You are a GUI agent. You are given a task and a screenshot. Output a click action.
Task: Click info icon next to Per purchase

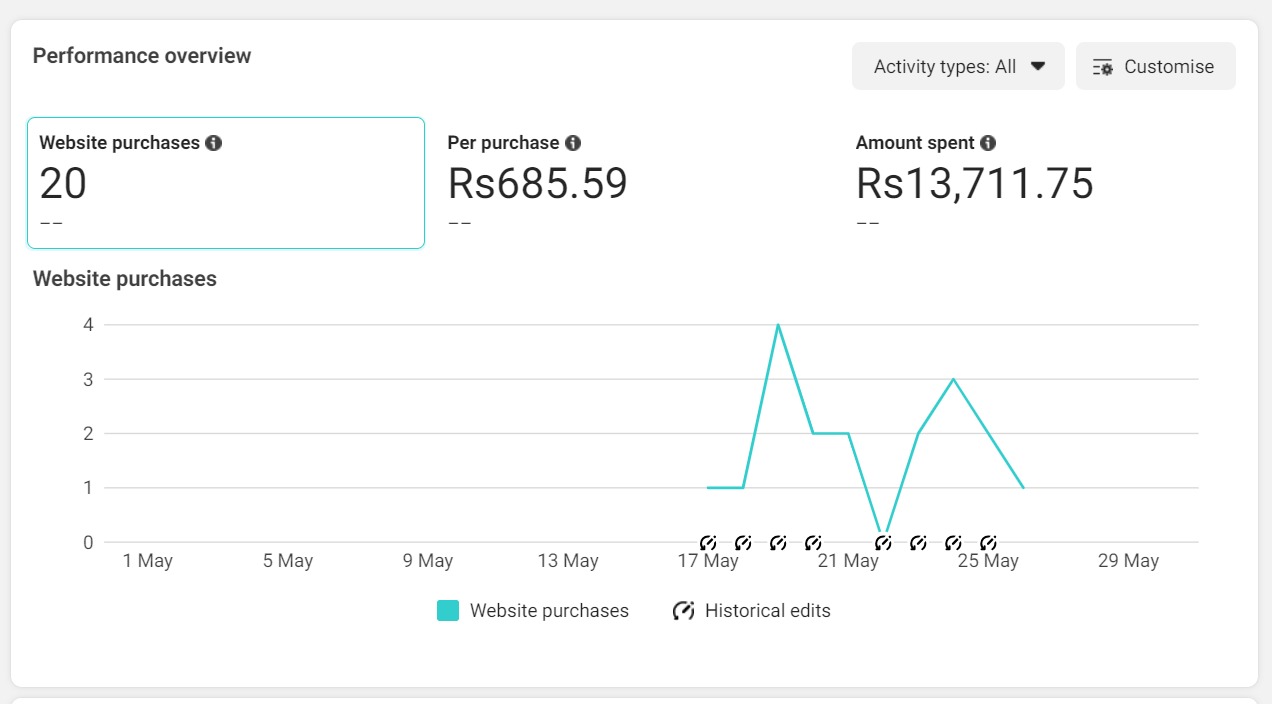573,143
